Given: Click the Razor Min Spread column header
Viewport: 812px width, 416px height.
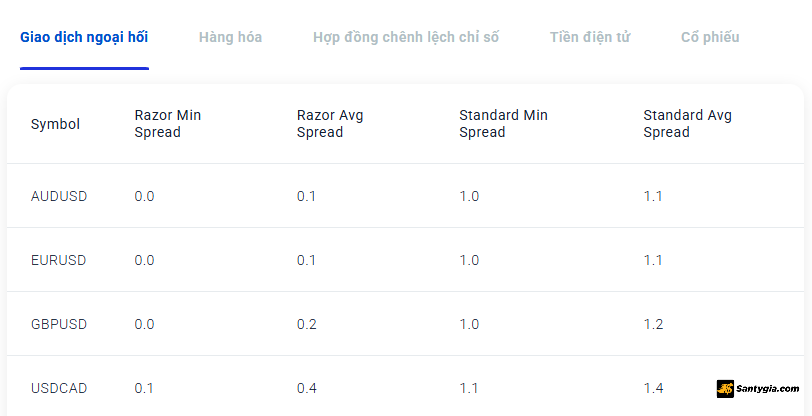Looking at the screenshot, I should 168,124.
